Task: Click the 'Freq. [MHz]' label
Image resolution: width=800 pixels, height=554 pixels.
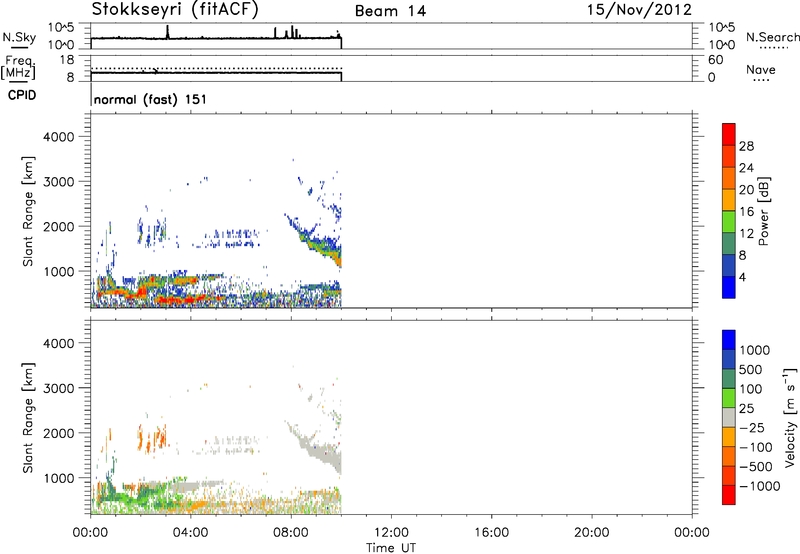Action: pyautogui.click(x=18, y=68)
